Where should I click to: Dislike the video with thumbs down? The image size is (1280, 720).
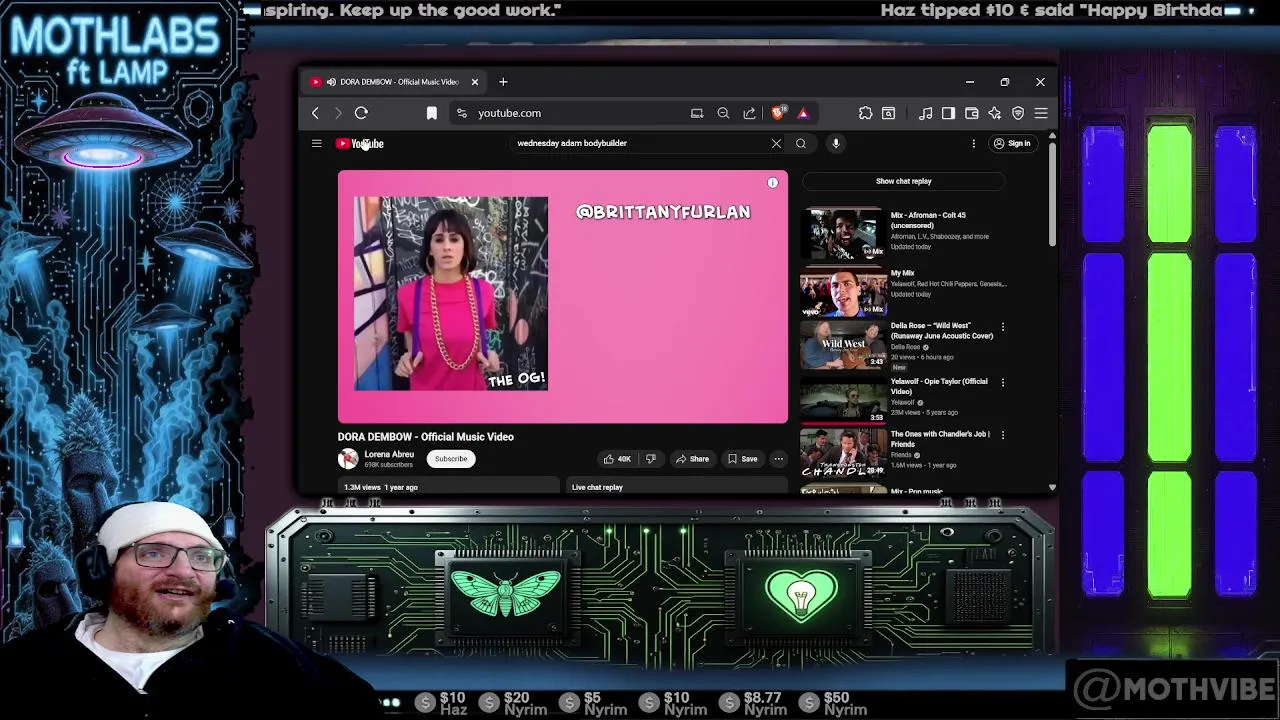650,459
